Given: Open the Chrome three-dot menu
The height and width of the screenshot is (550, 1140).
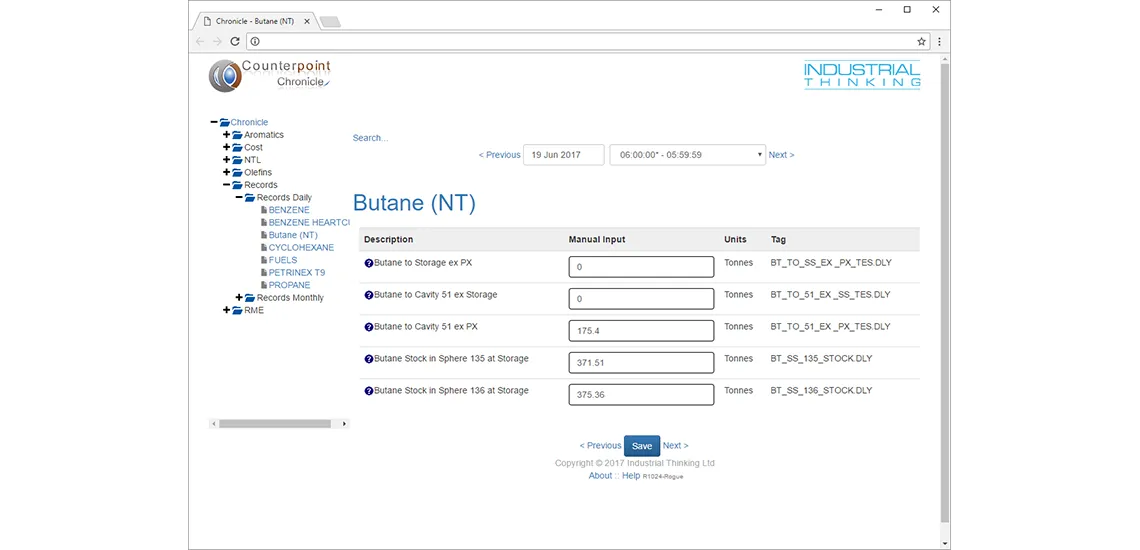Looking at the screenshot, I should [x=939, y=41].
